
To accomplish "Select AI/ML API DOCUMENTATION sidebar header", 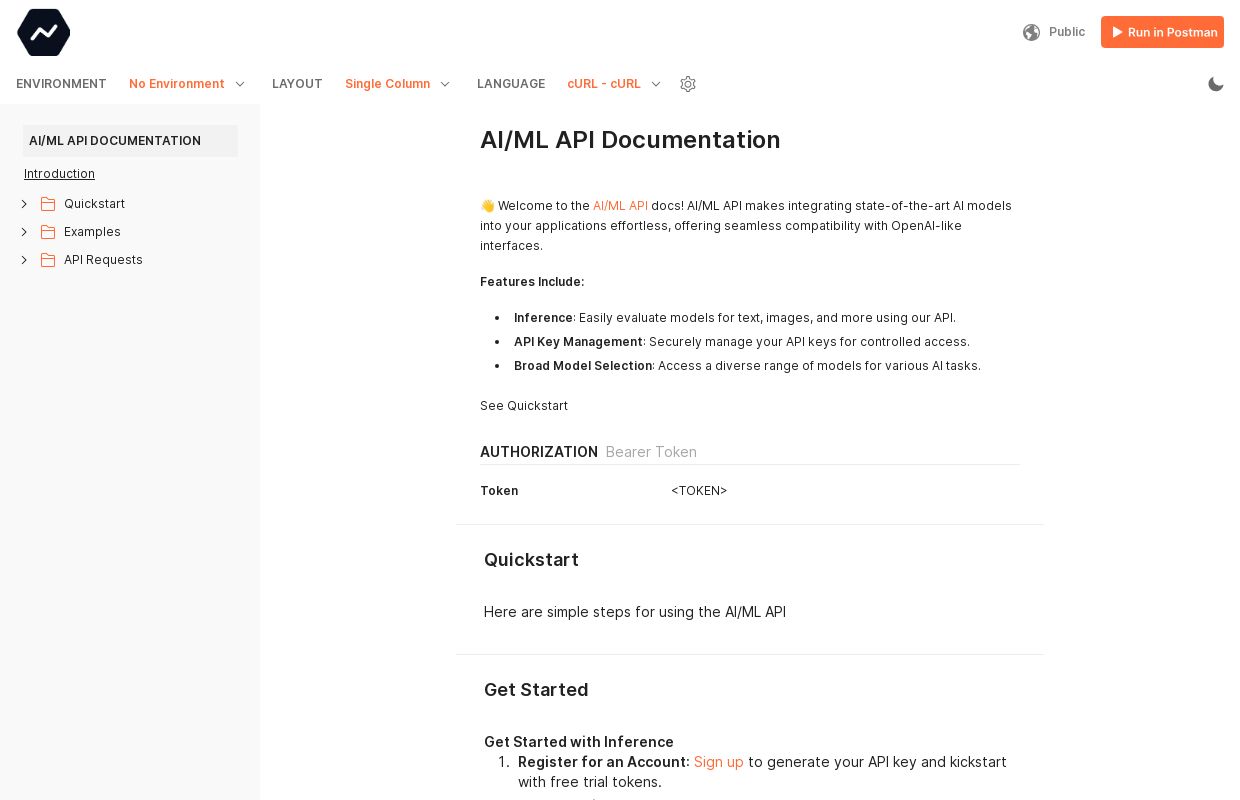I will point(130,141).
